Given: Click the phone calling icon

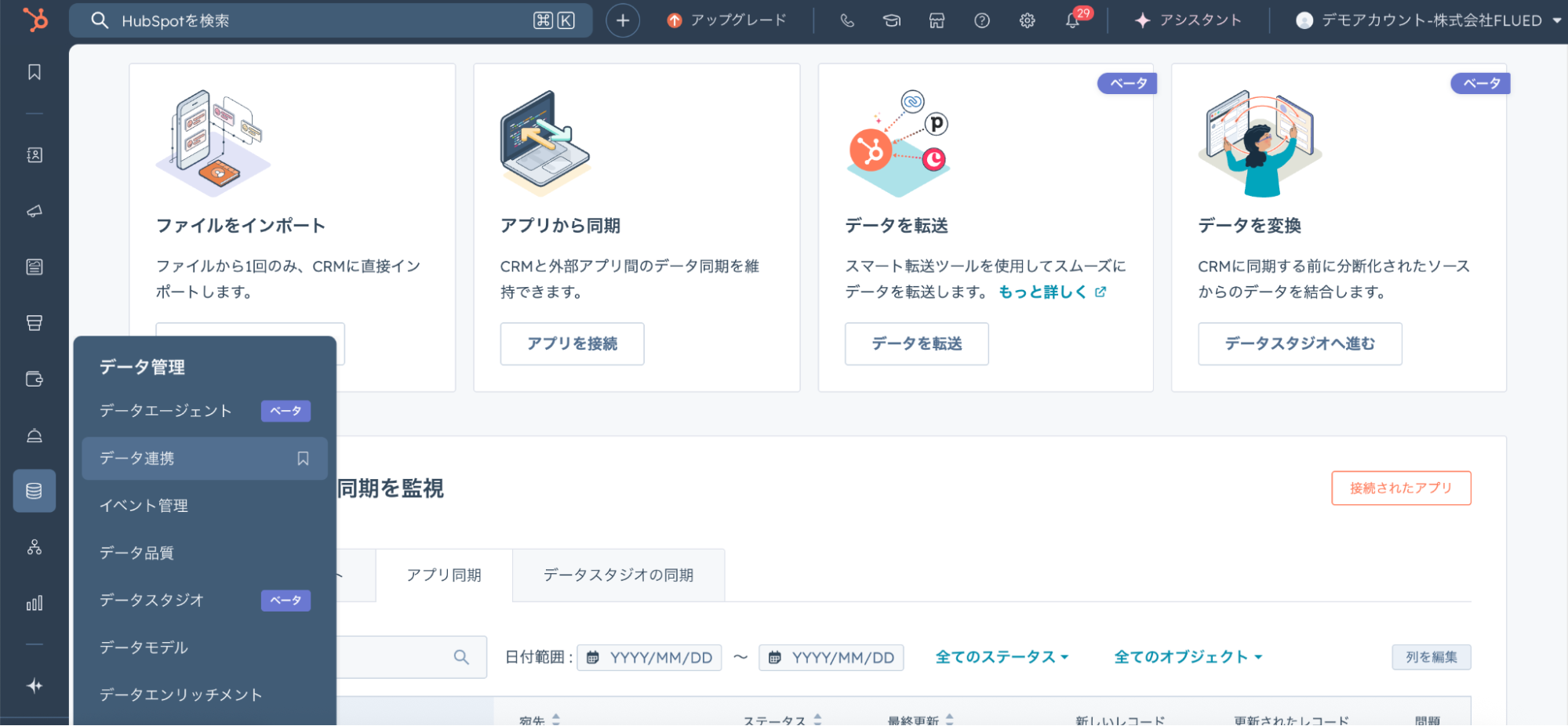Looking at the screenshot, I should point(847,20).
